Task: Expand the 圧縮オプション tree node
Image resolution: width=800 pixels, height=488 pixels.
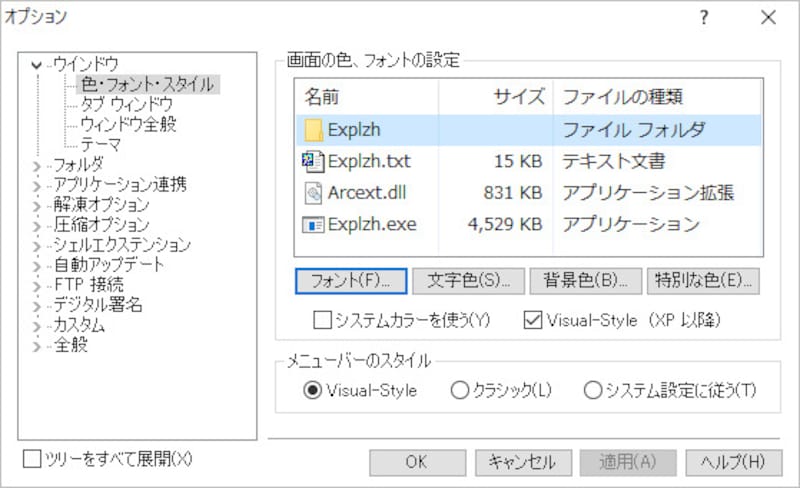Action: pyautogui.click(x=36, y=226)
